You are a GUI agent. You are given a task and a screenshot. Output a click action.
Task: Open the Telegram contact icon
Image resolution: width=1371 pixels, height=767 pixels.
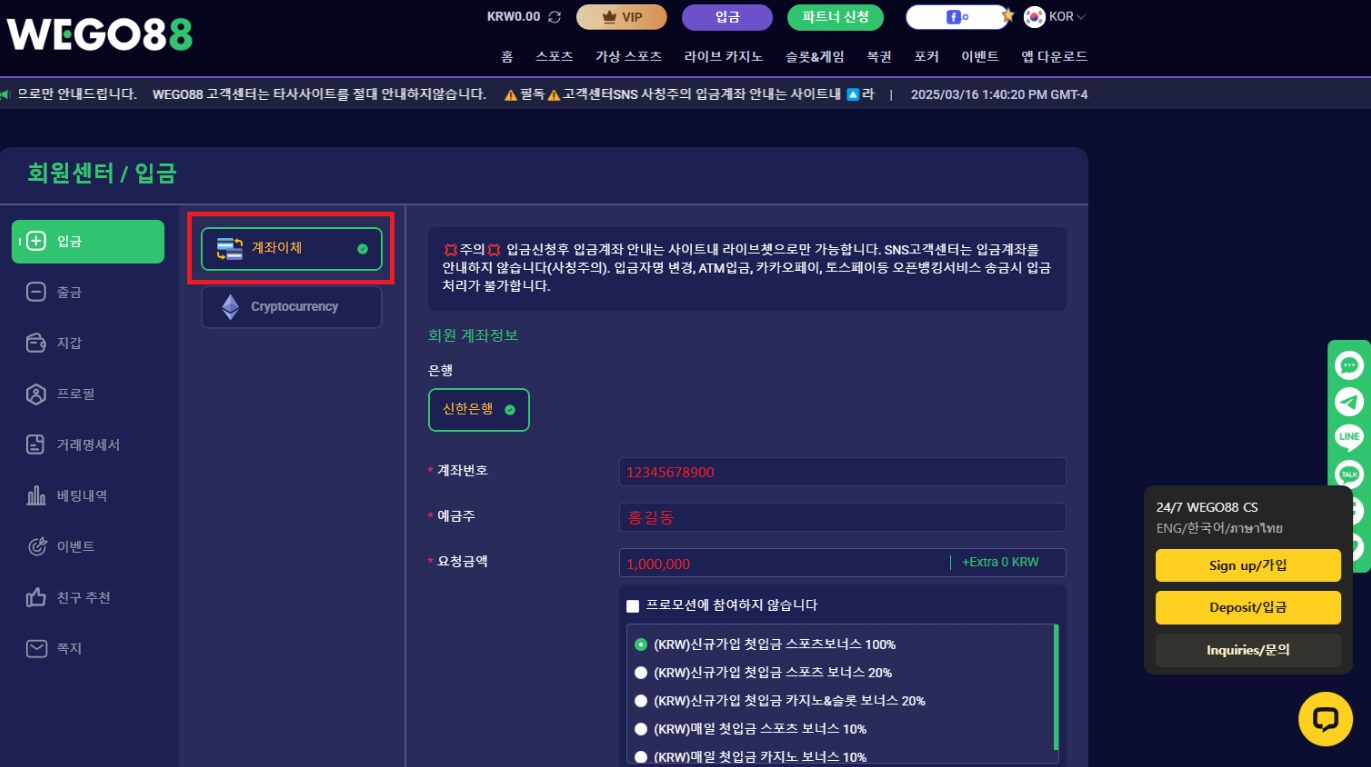pyautogui.click(x=1349, y=402)
